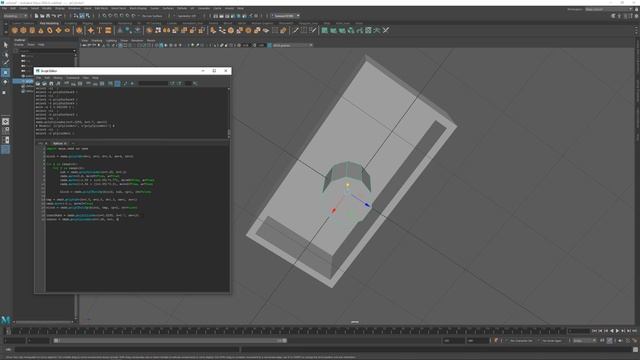Open History menu in Script Editor
This screenshot has width=640, height=360.
[x=58, y=78]
